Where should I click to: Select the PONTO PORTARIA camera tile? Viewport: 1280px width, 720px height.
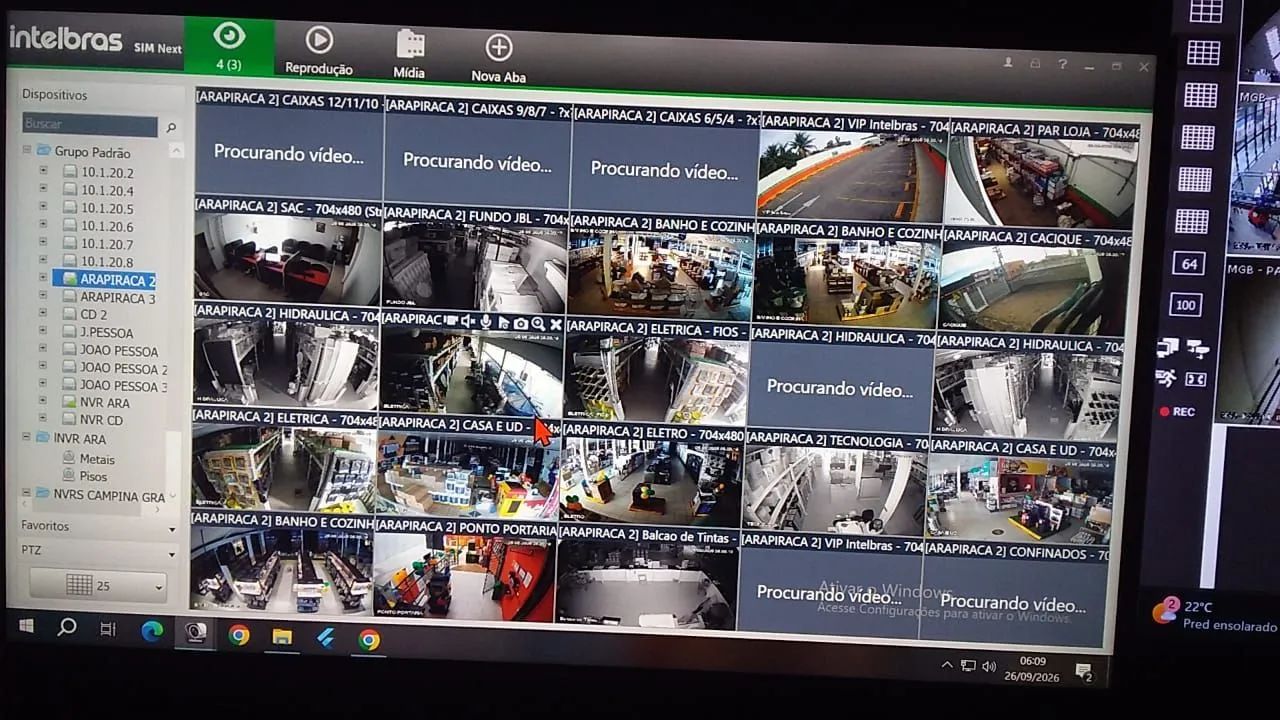point(464,570)
